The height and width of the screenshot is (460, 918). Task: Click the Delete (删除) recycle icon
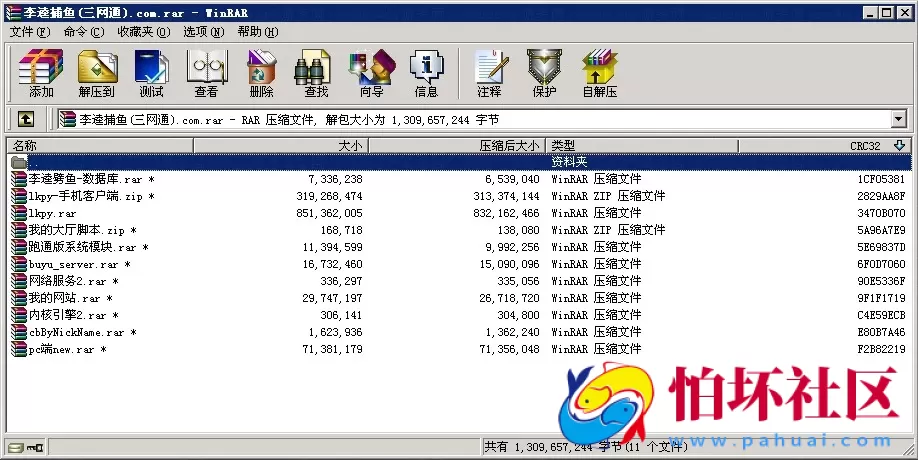262,73
